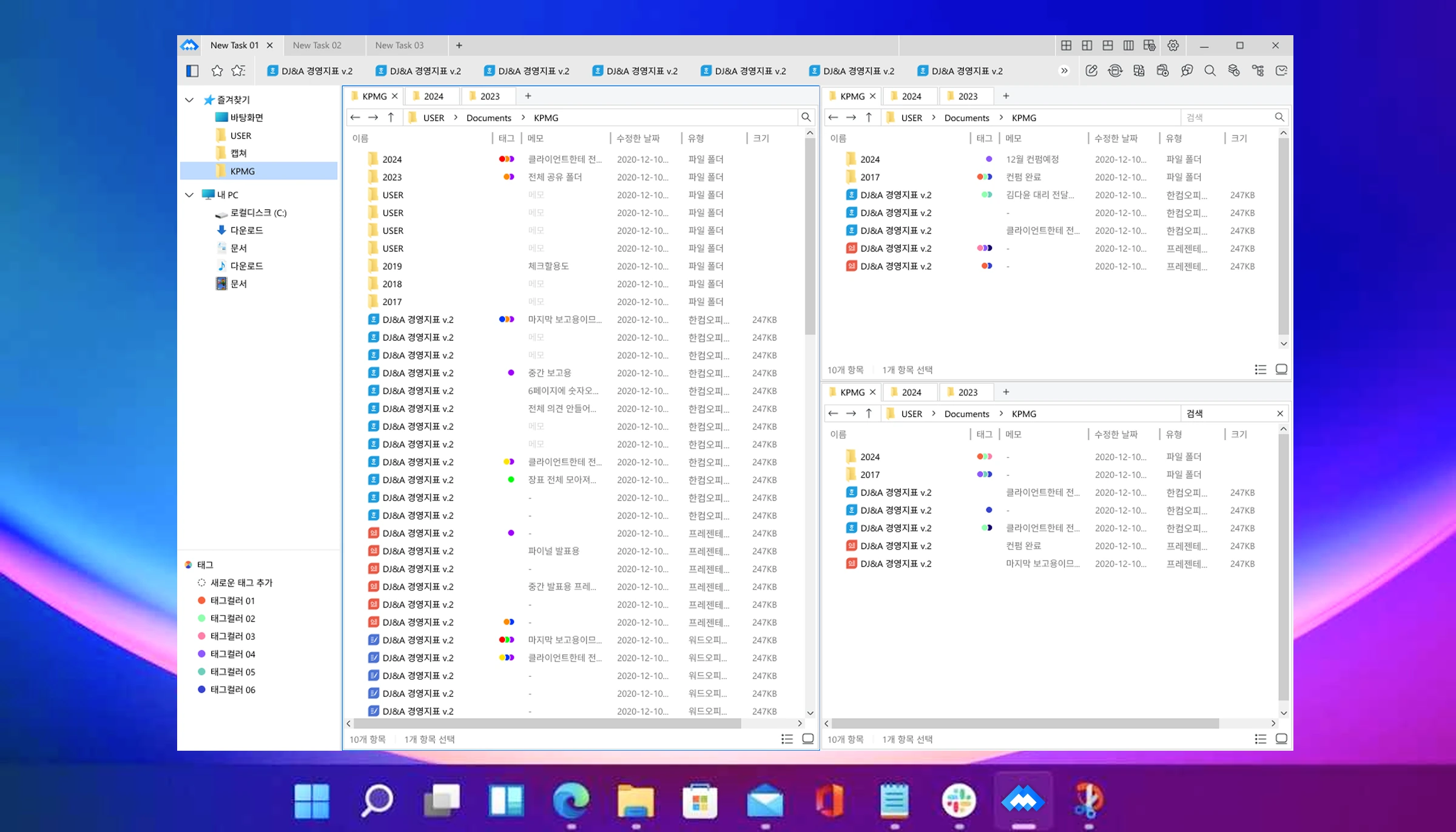Open the 2024 tab in the left pane
The width and height of the screenshot is (1456, 832).
[x=433, y=96]
